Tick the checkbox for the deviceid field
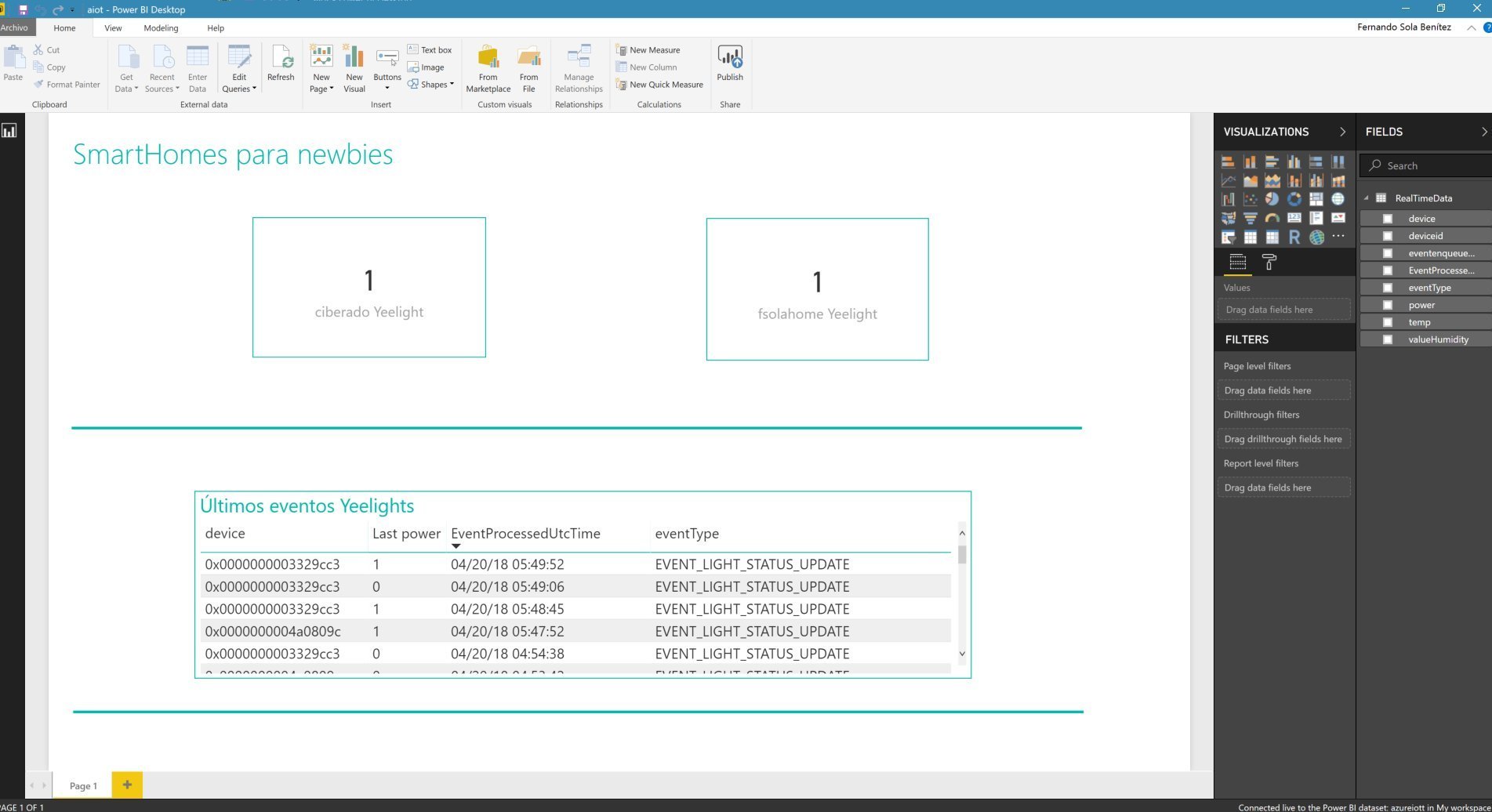This screenshot has width=1492, height=812. pos(1387,236)
